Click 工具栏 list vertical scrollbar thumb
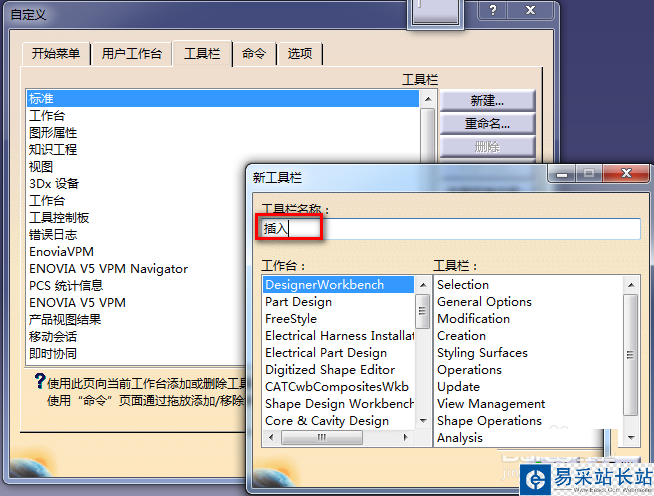The height and width of the screenshot is (496, 654). (x=630, y=355)
